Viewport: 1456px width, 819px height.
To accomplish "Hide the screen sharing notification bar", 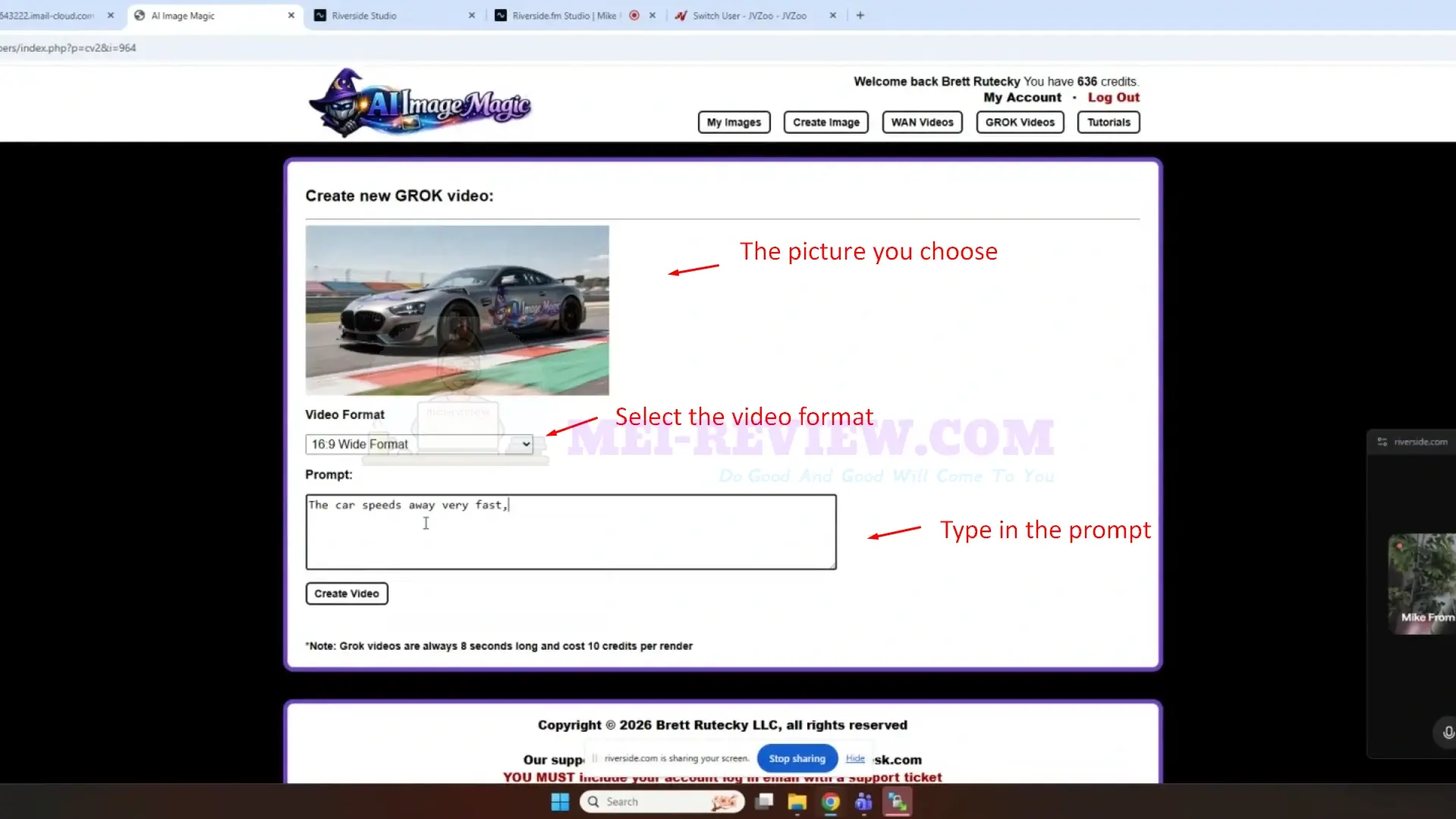I will click(x=855, y=758).
